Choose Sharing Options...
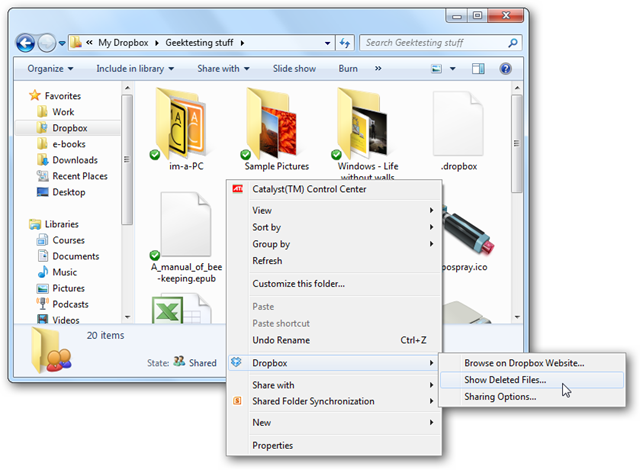The image size is (640, 470). (532, 396)
